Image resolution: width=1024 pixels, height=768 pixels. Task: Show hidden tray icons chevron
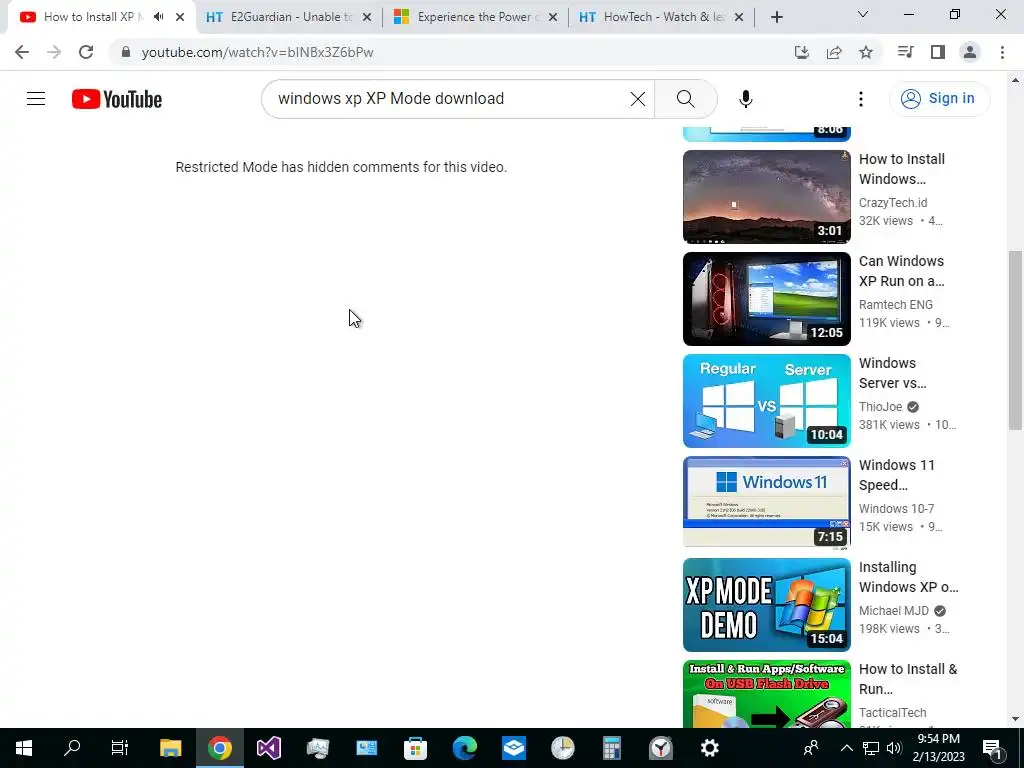tap(846, 748)
